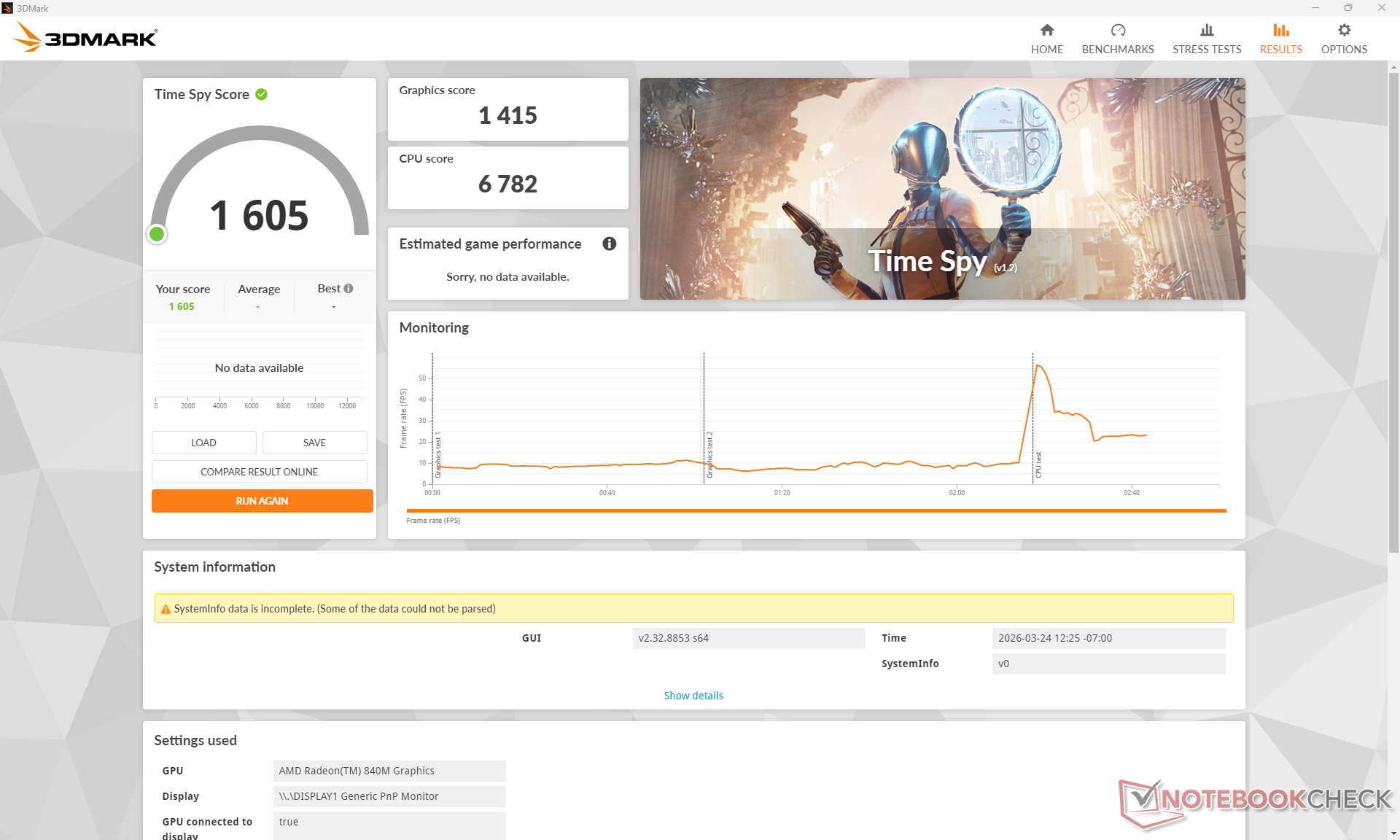Switch to the Results tab

tap(1280, 39)
